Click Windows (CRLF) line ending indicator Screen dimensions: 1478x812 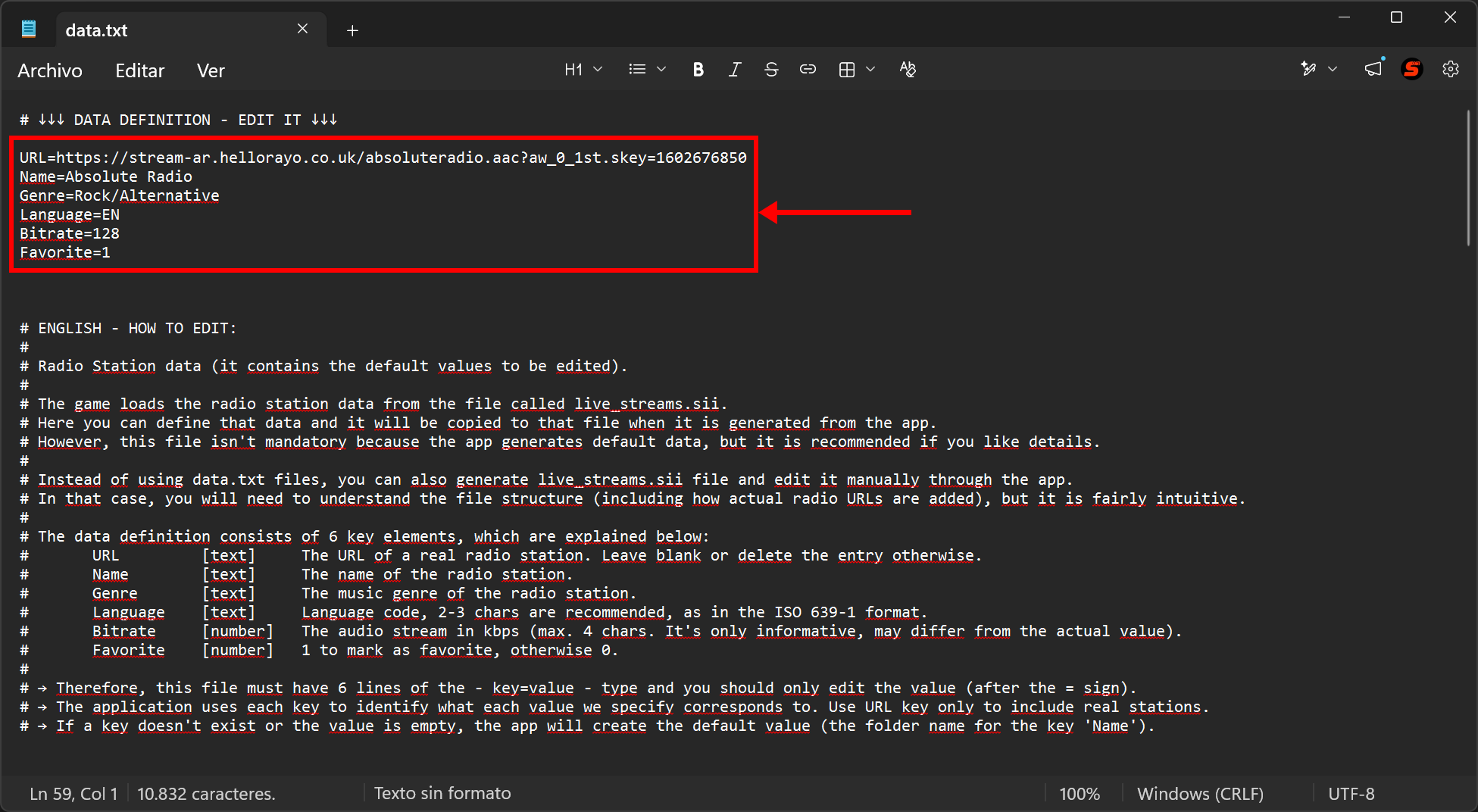(1200, 794)
